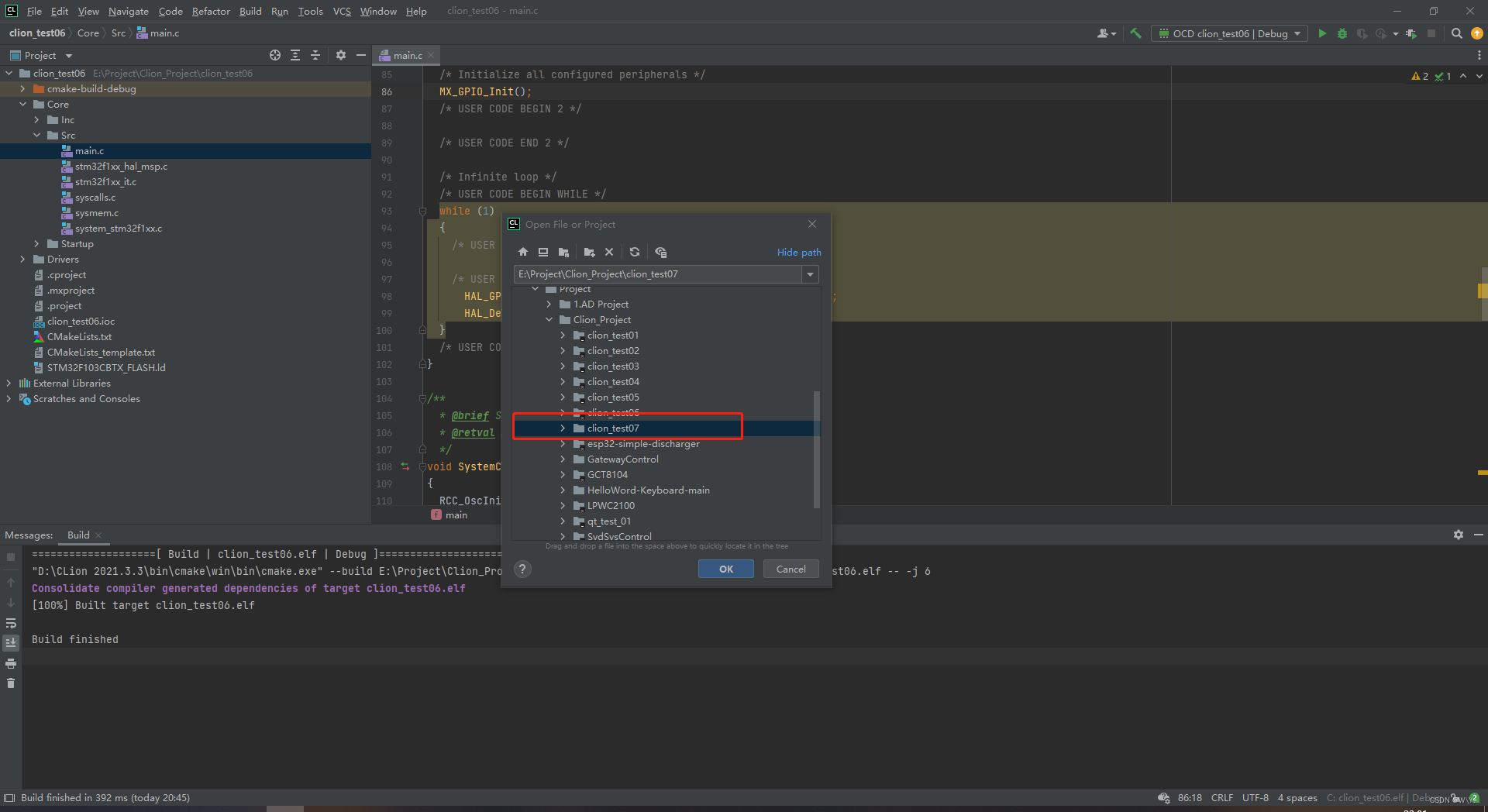Screen dimensions: 1488x812
Task: Expand the clion_test07 folder
Action: (x=563, y=428)
